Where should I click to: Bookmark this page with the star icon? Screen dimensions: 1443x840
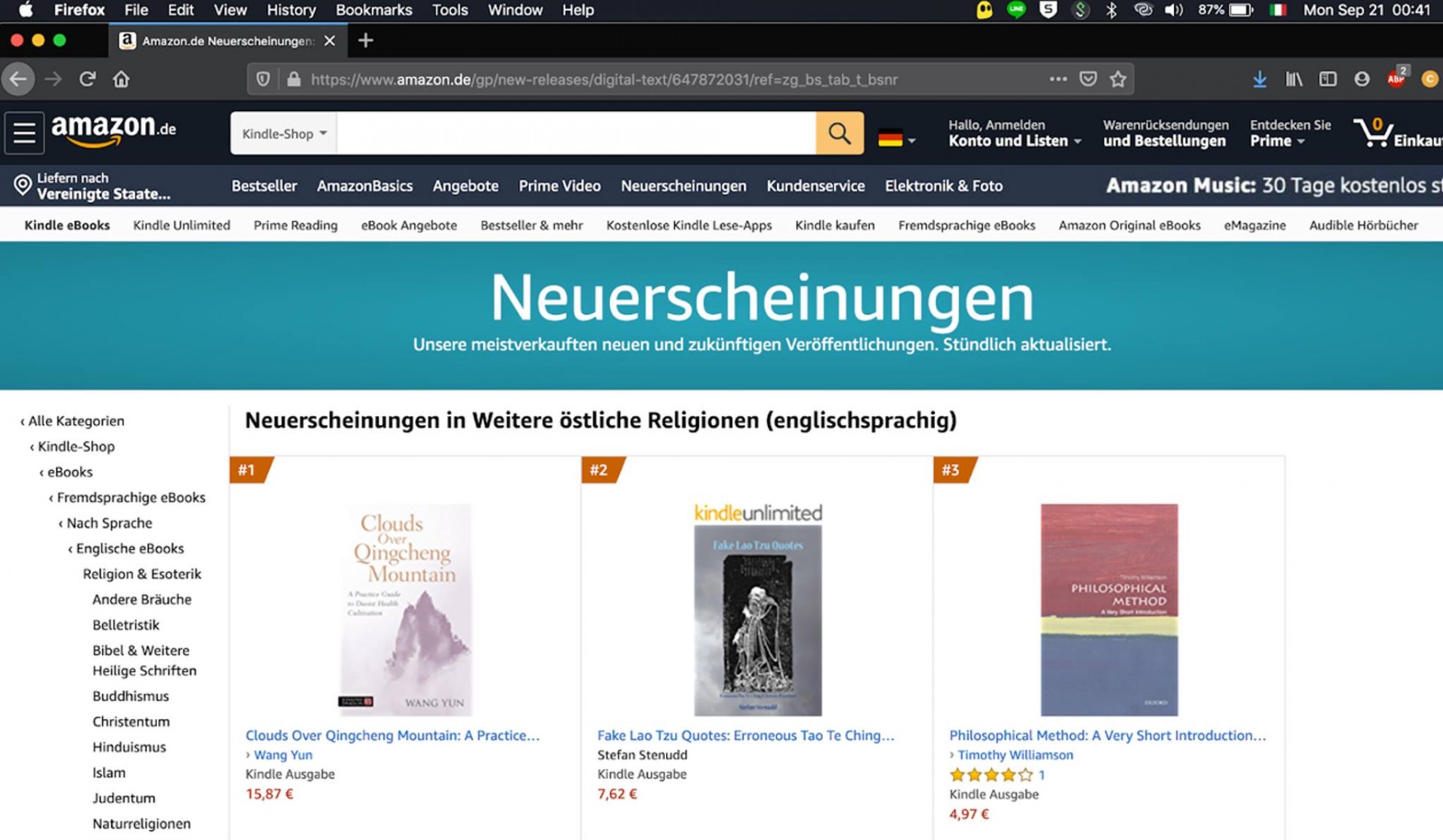(x=1118, y=79)
